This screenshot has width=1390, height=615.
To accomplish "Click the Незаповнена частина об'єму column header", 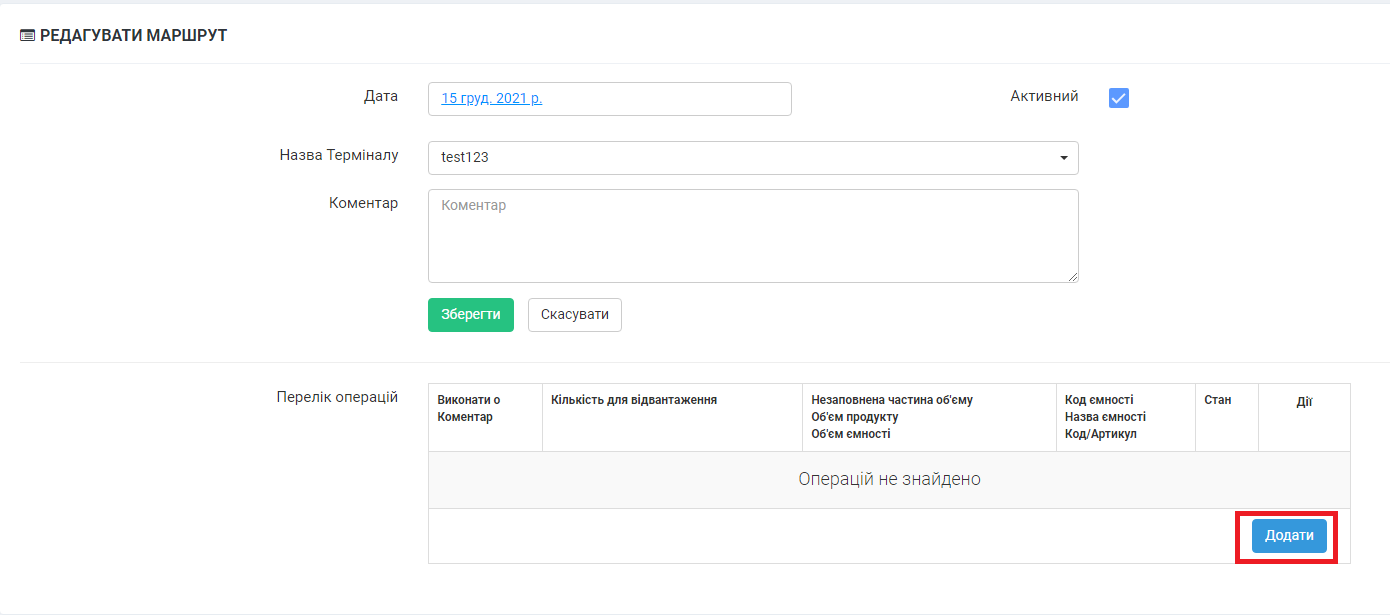I will click(x=892, y=400).
